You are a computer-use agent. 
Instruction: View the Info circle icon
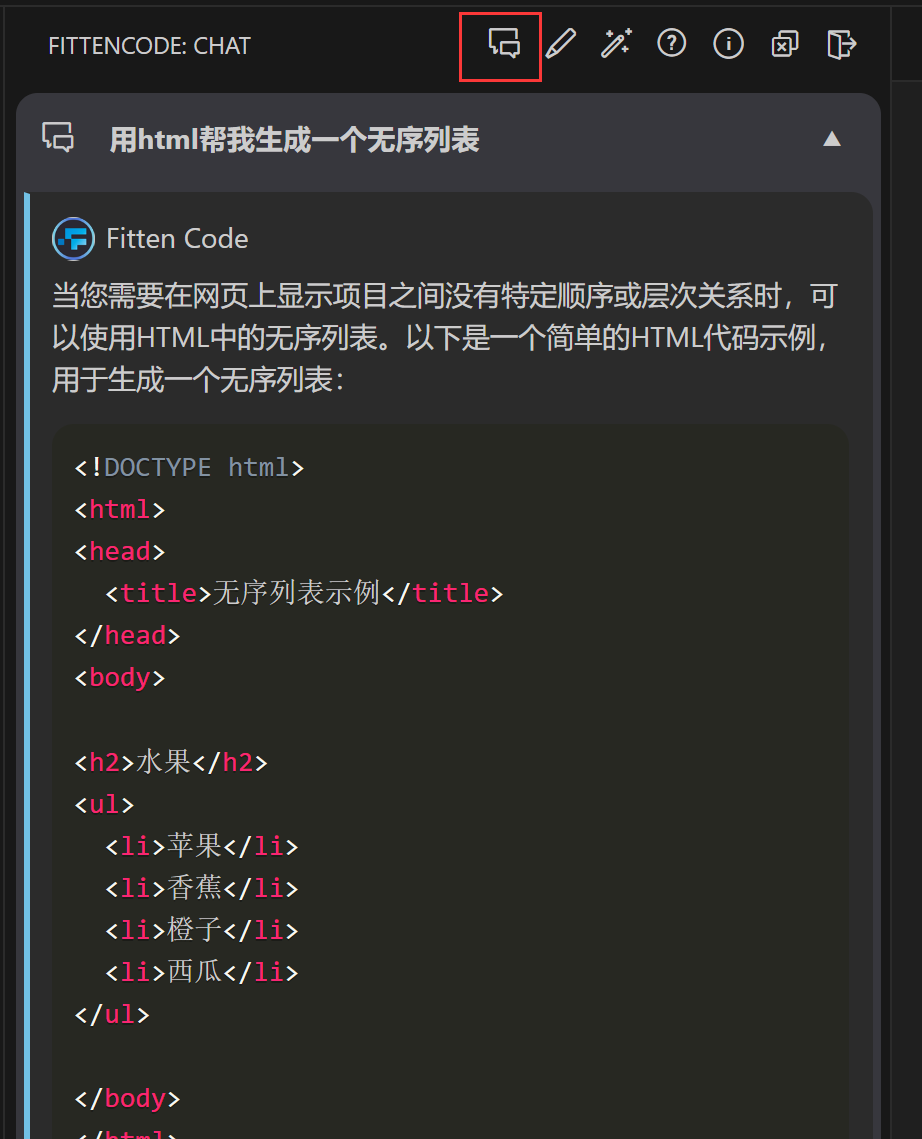[x=728, y=44]
